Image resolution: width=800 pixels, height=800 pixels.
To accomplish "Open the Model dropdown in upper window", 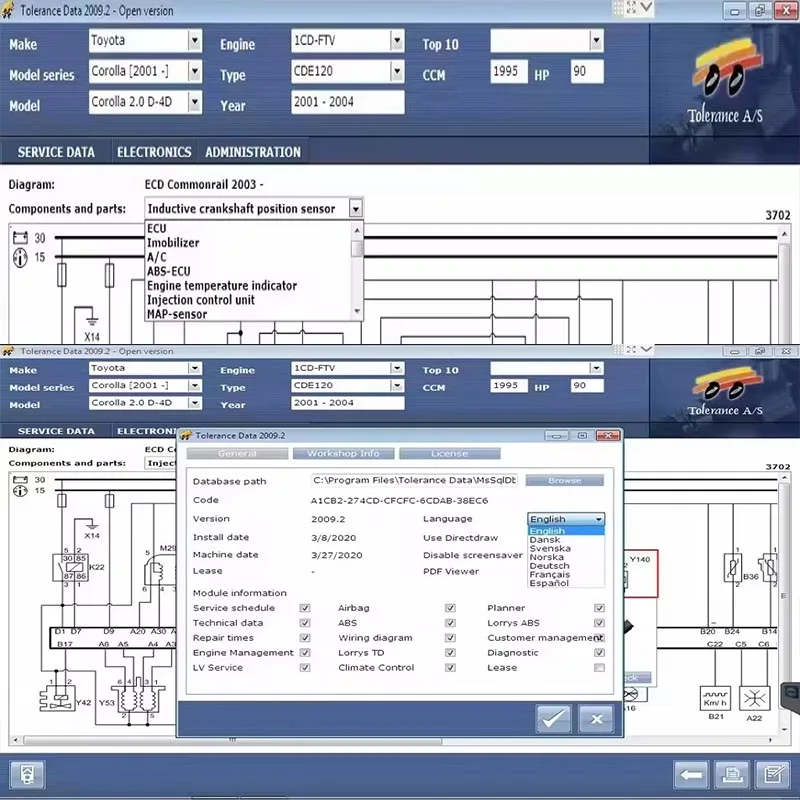I will 195,102.
